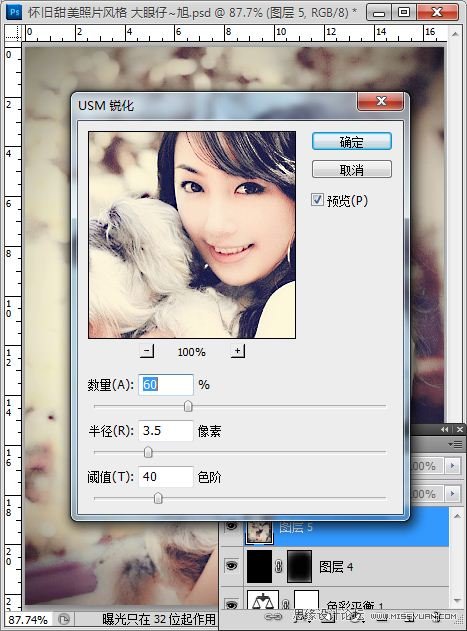Click the 图层 4 layer name

tap(336, 567)
